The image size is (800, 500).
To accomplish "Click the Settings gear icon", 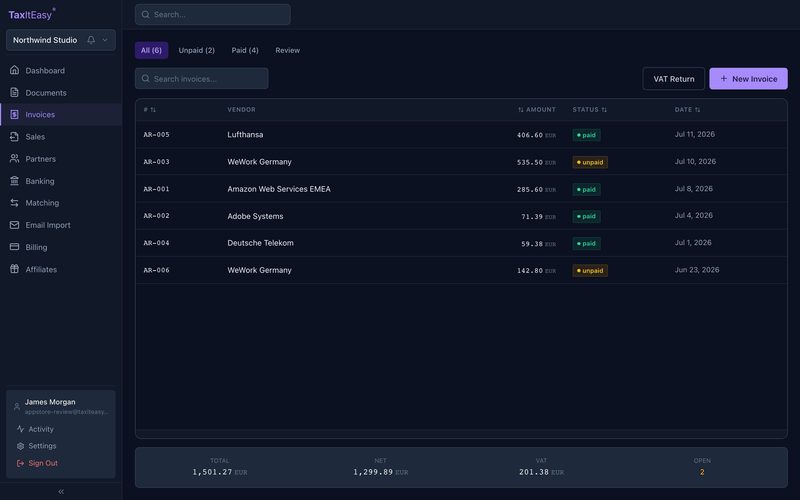I will tap(20, 446).
